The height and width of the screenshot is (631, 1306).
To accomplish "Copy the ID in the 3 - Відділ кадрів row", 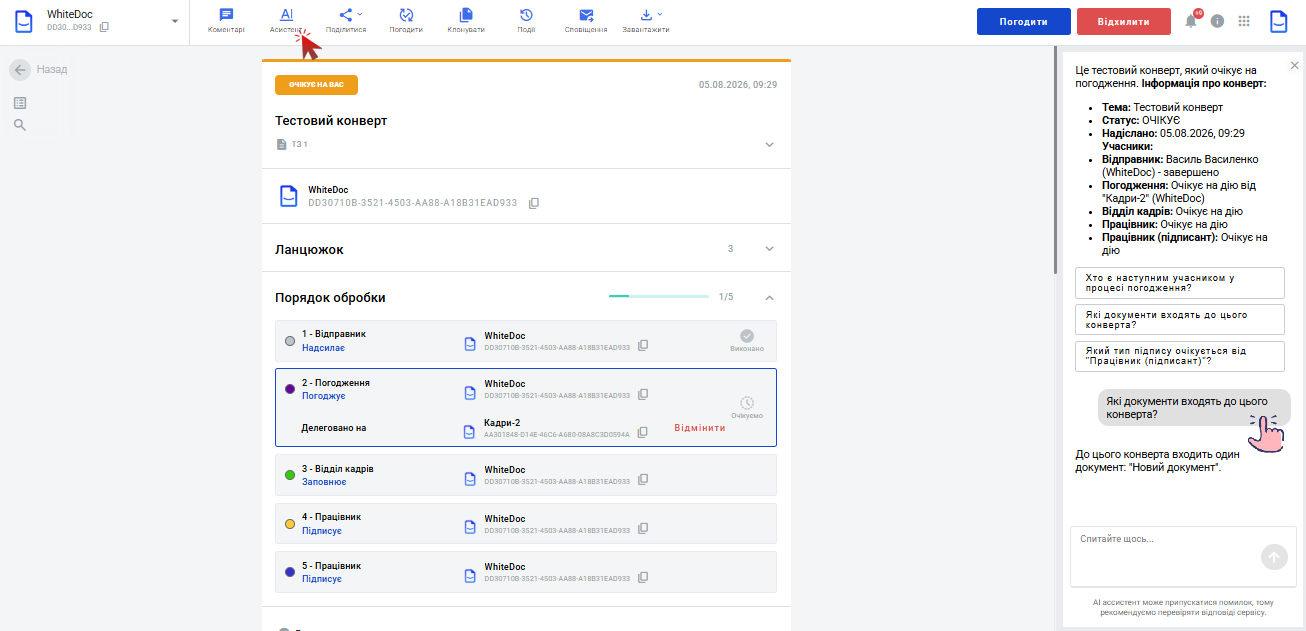I will click(643, 480).
